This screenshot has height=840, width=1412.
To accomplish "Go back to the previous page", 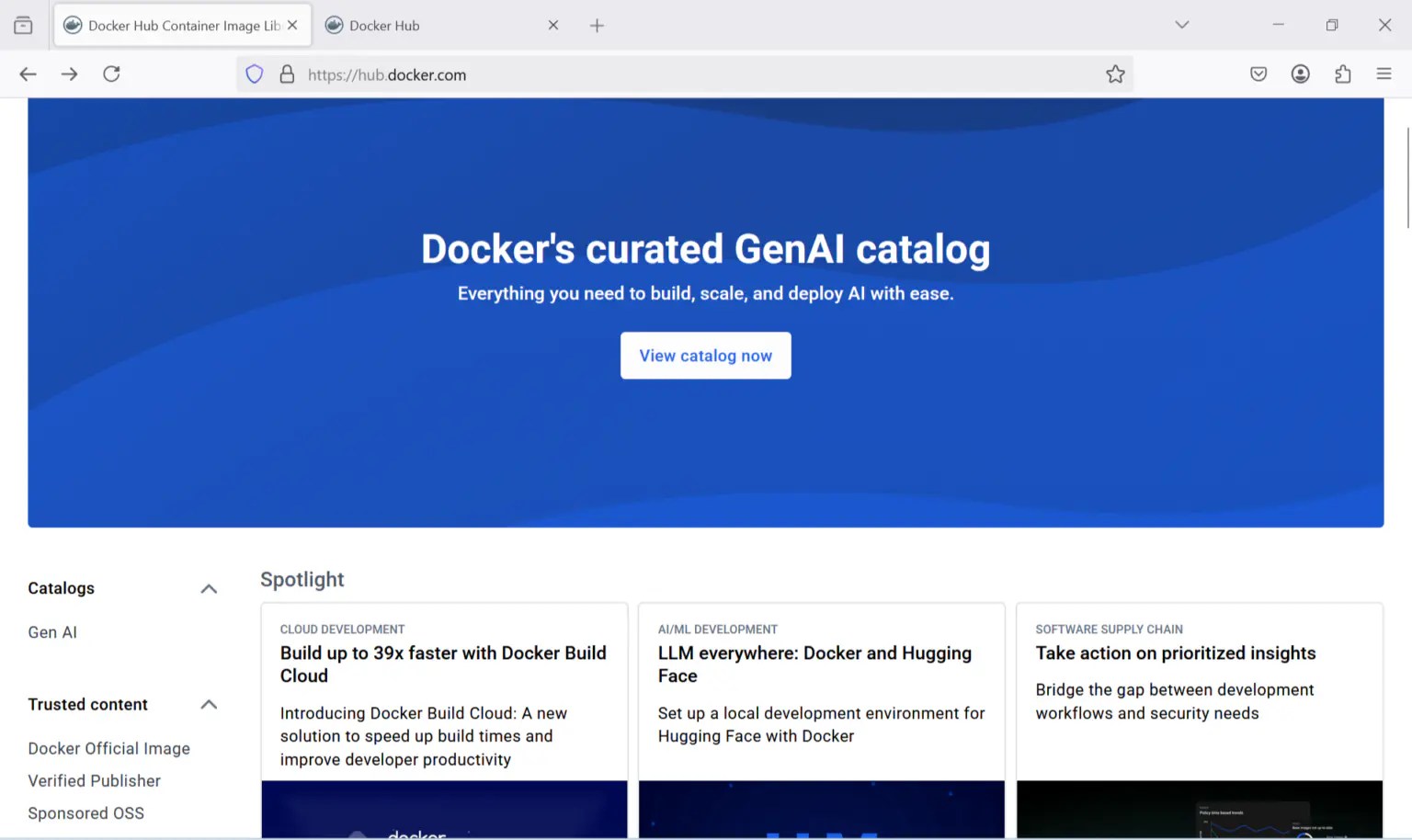I will tap(28, 74).
